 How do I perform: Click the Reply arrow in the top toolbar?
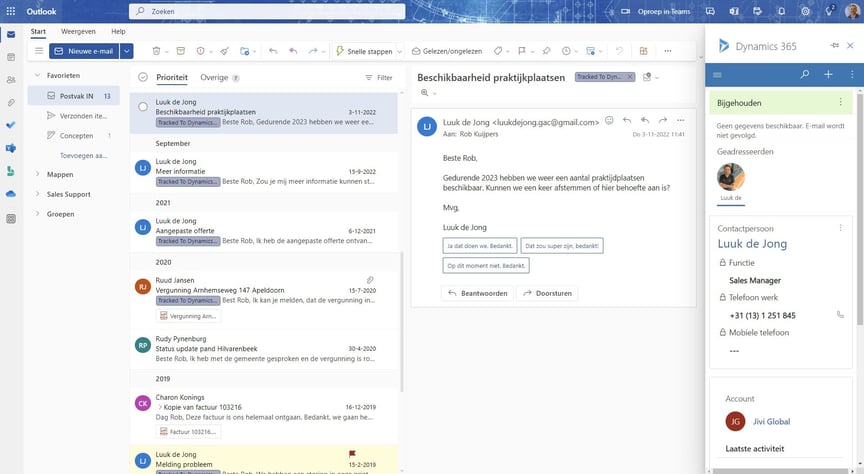pos(273,51)
